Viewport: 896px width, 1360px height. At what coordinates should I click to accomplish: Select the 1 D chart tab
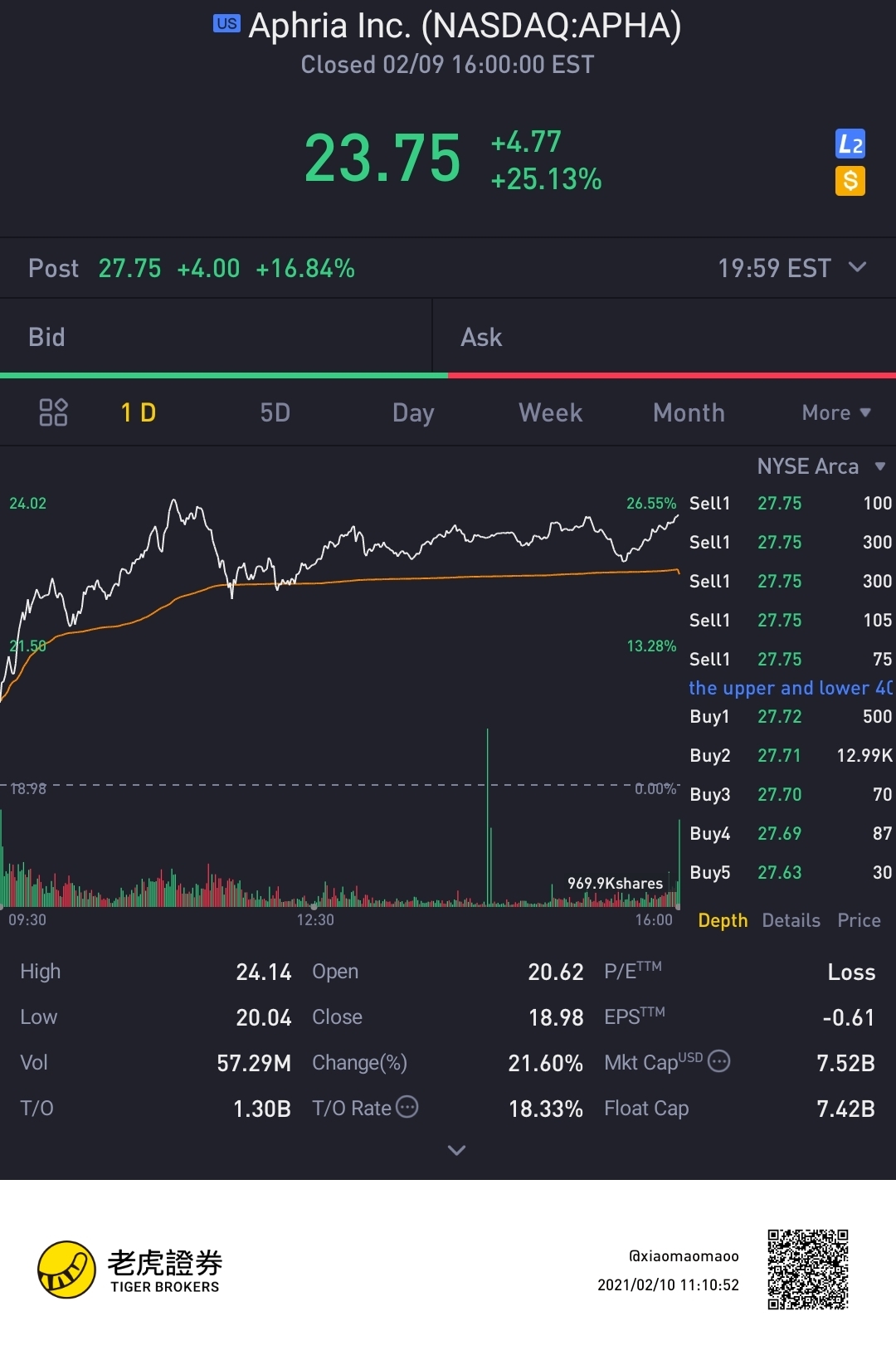pyautogui.click(x=139, y=412)
